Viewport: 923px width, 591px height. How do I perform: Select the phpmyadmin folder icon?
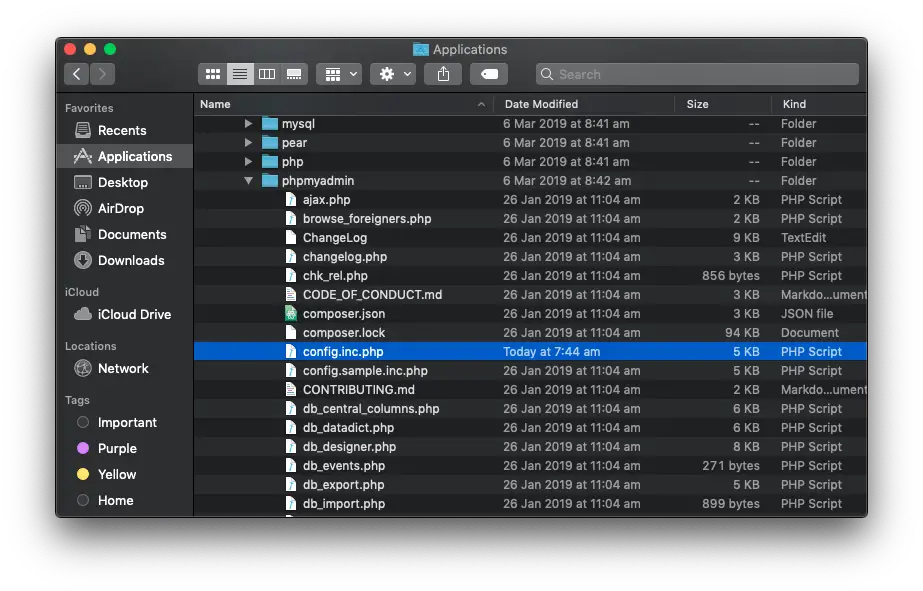point(270,181)
